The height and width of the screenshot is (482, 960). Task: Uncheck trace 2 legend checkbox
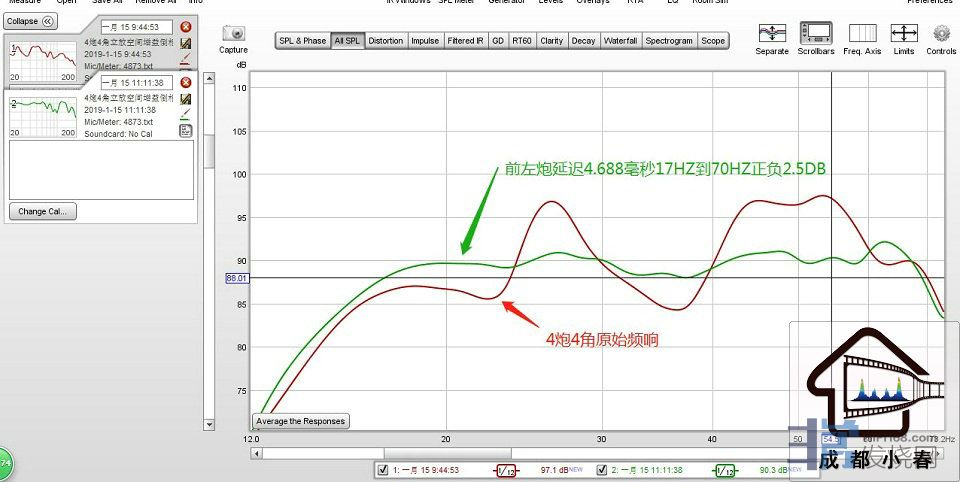point(605,469)
